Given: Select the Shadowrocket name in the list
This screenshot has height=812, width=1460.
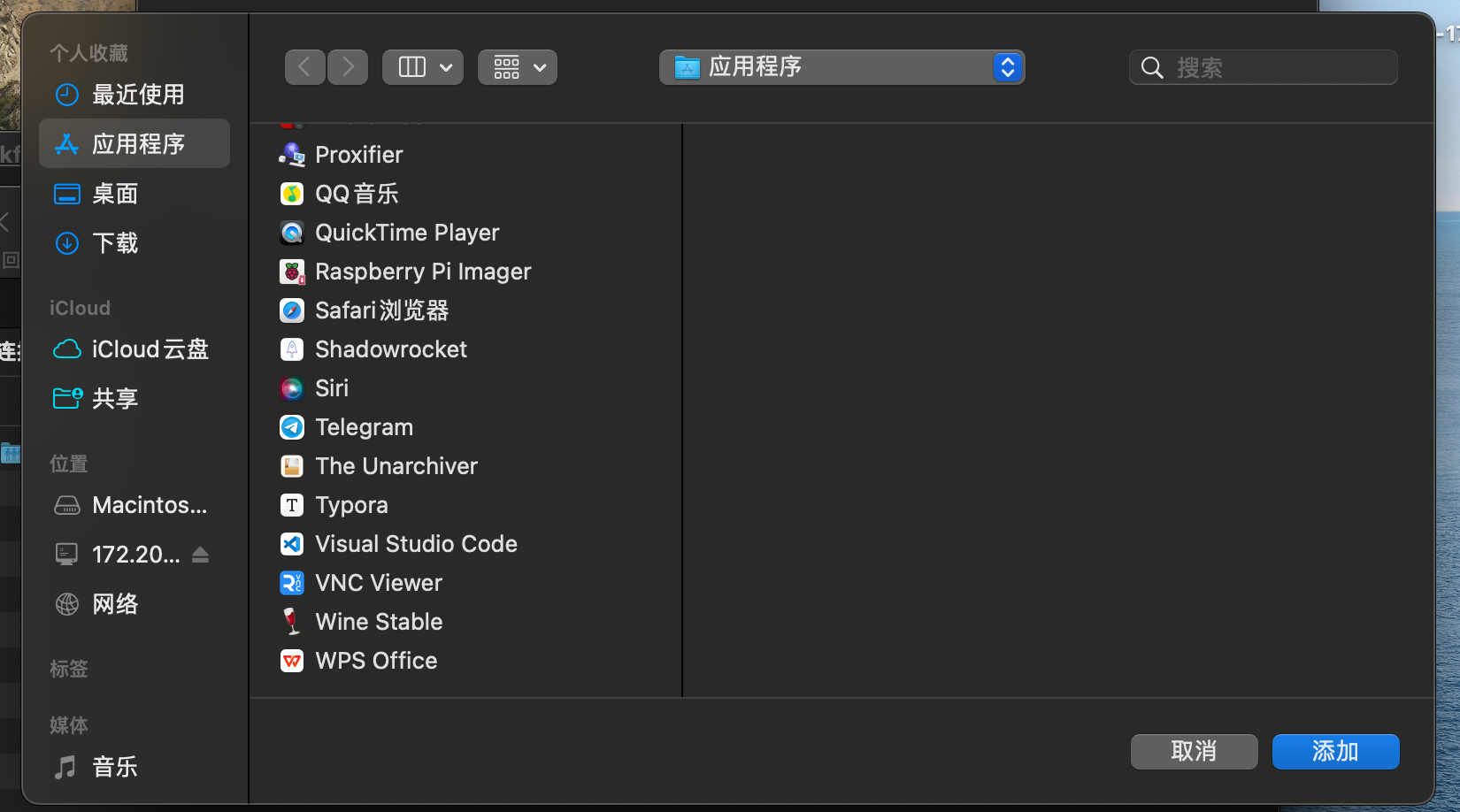Looking at the screenshot, I should tap(391, 349).
